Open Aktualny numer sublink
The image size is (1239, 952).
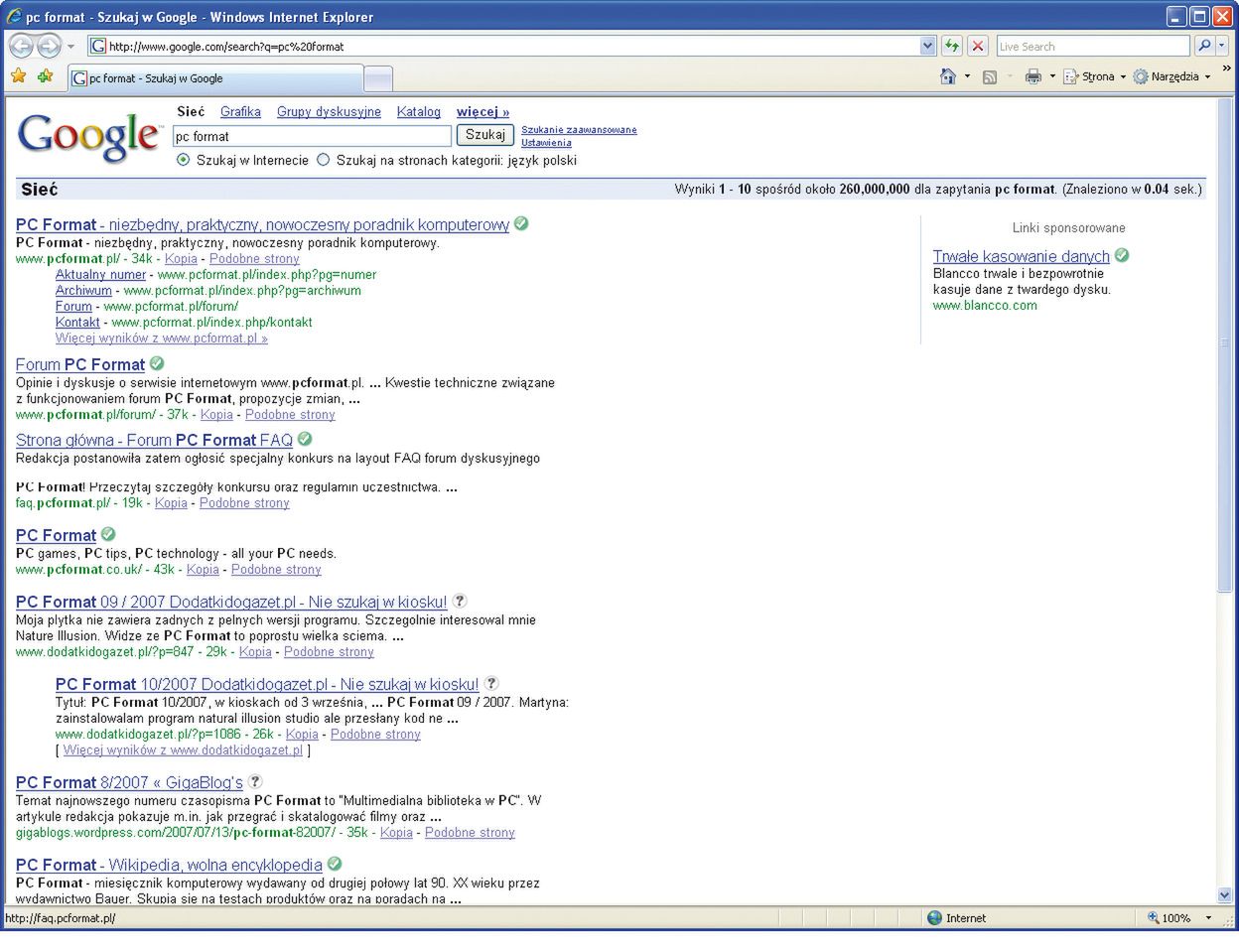pos(100,275)
